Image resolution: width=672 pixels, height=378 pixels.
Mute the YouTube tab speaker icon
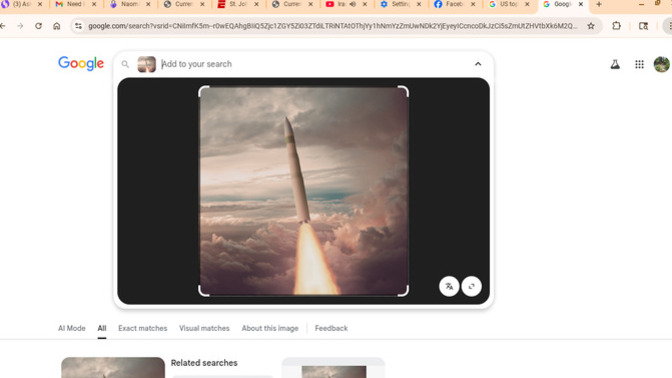[x=353, y=4]
